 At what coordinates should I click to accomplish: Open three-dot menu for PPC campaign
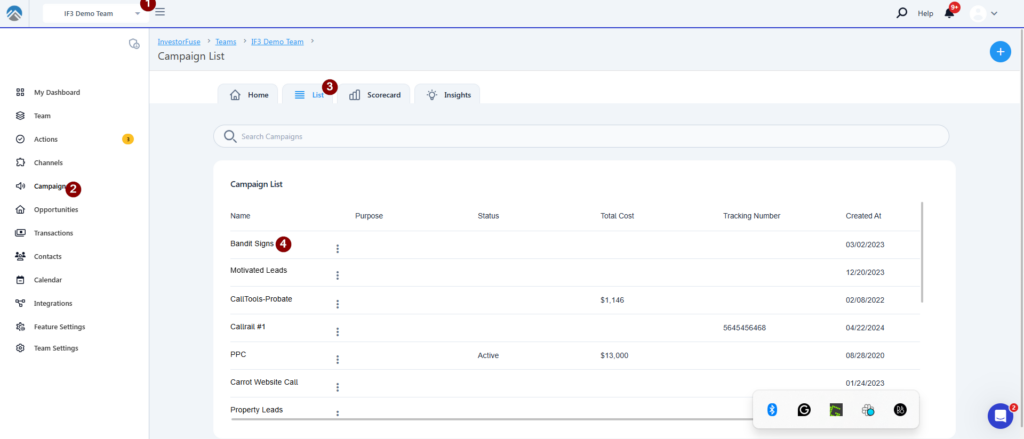(x=338, y=359)
